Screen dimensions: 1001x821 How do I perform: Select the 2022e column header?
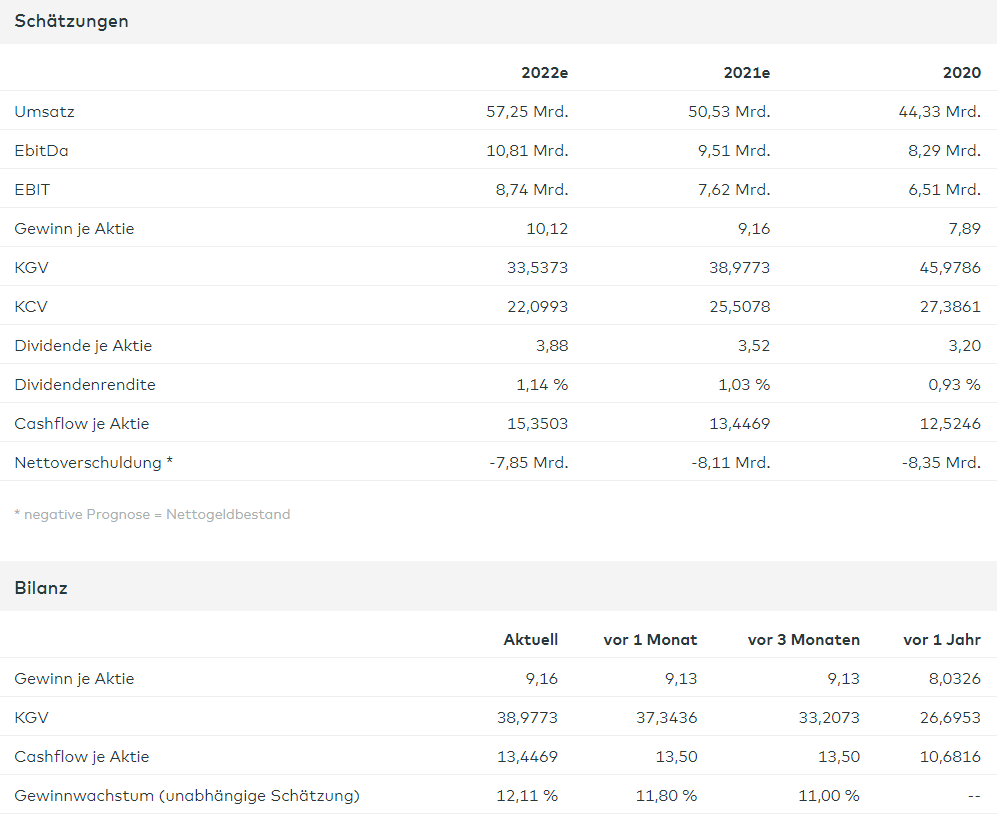pos(544,73)
